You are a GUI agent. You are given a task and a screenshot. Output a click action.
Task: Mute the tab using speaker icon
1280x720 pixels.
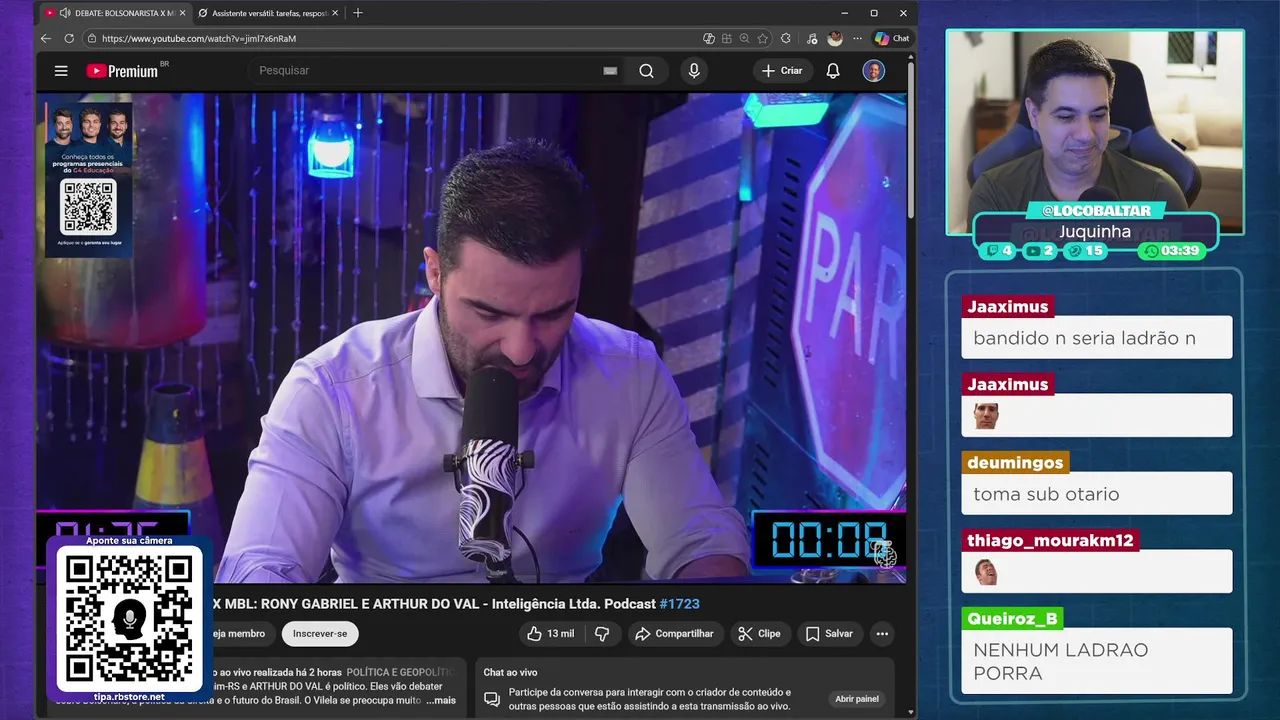pyautogui.click(x=65, y=13)
